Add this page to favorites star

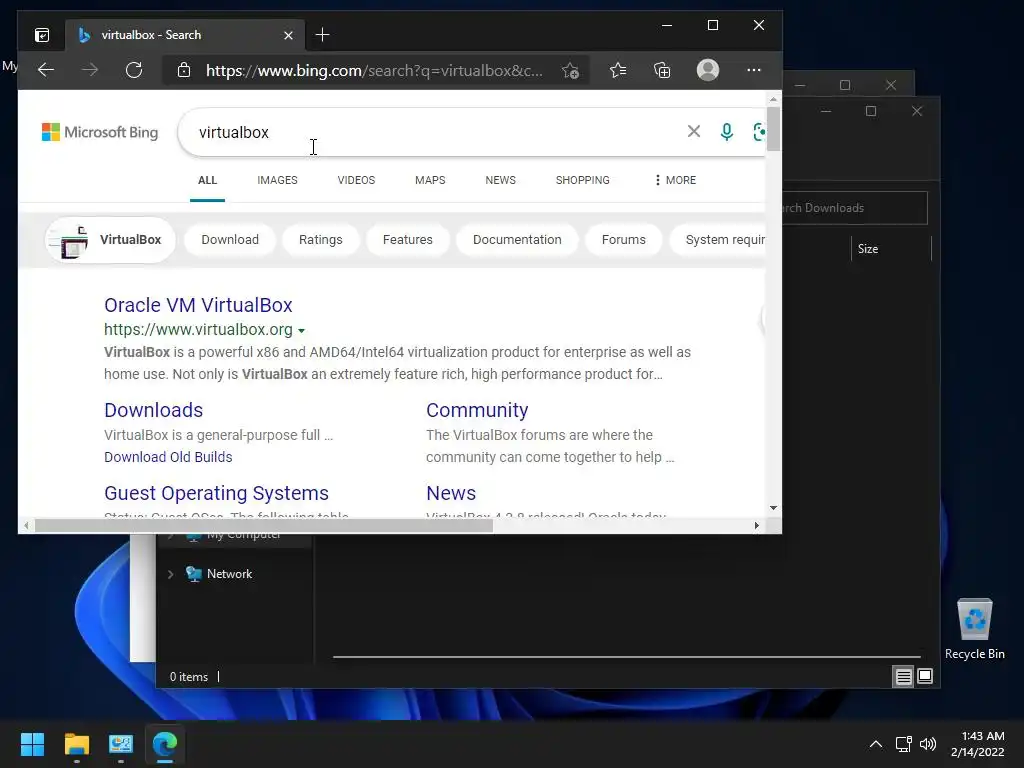coord(570,71)
